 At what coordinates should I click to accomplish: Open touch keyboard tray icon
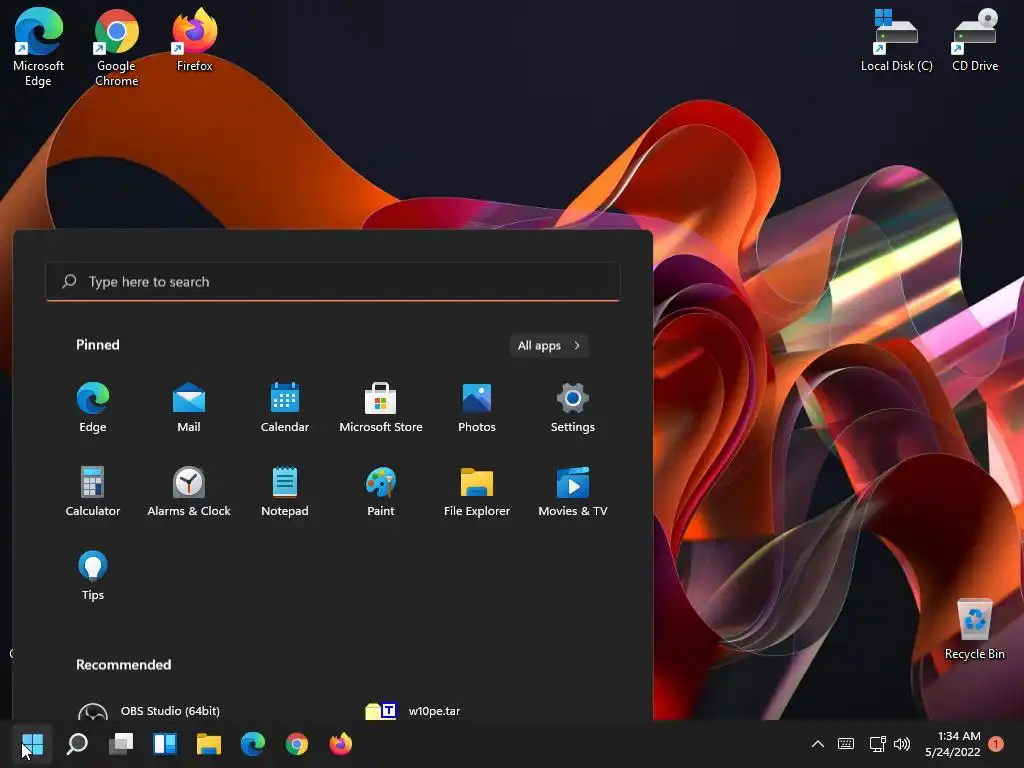point(846,744)
